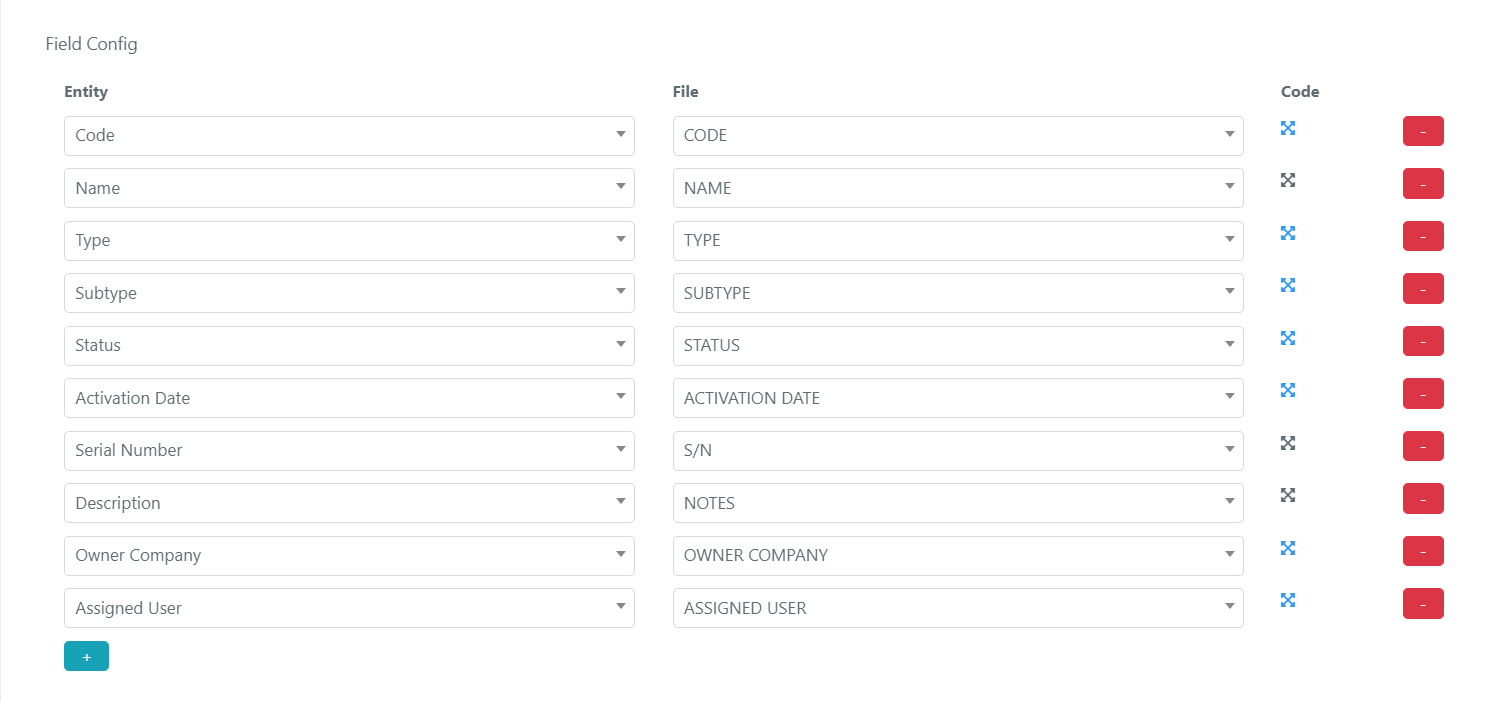
Task: Add a new field mapping row
Action: [x=86, y=656]
